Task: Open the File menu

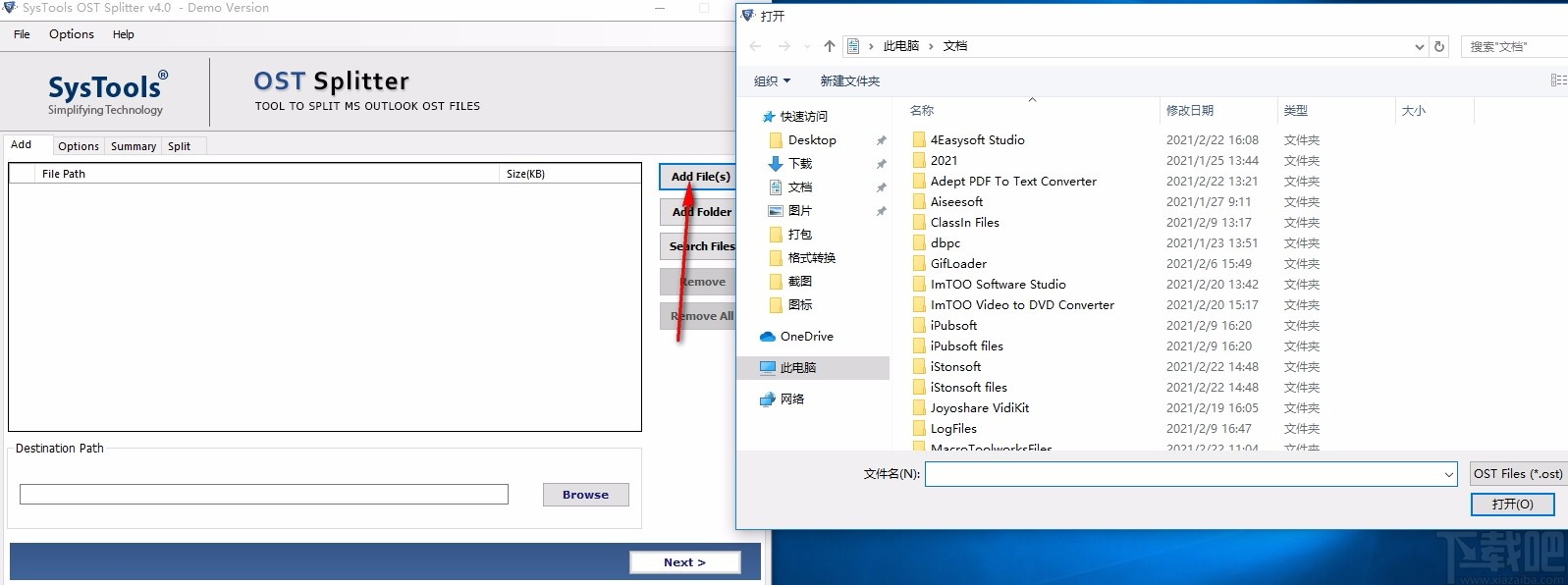Action: point(22,34)
